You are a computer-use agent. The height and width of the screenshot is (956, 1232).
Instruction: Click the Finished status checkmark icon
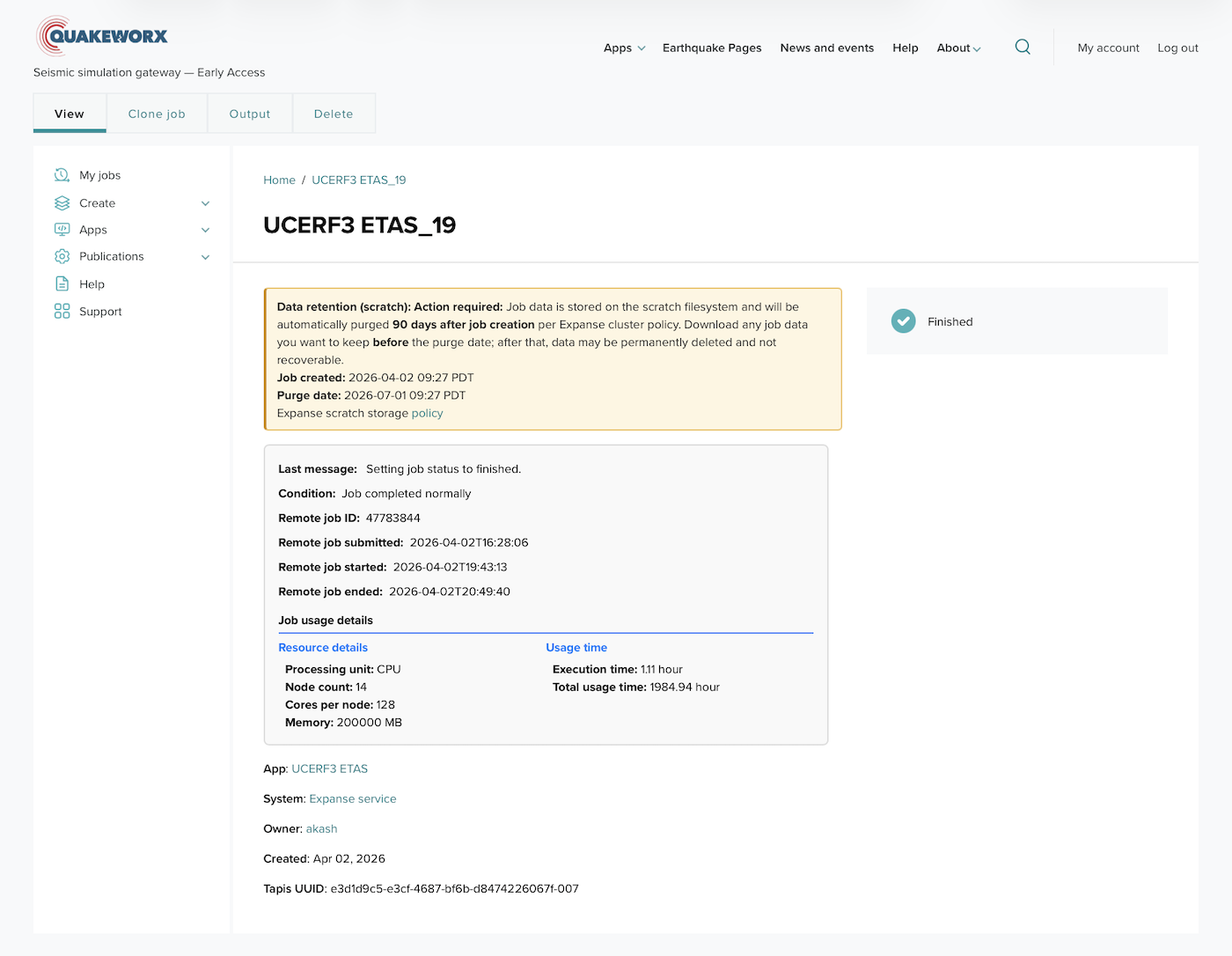tap(903, 320)
